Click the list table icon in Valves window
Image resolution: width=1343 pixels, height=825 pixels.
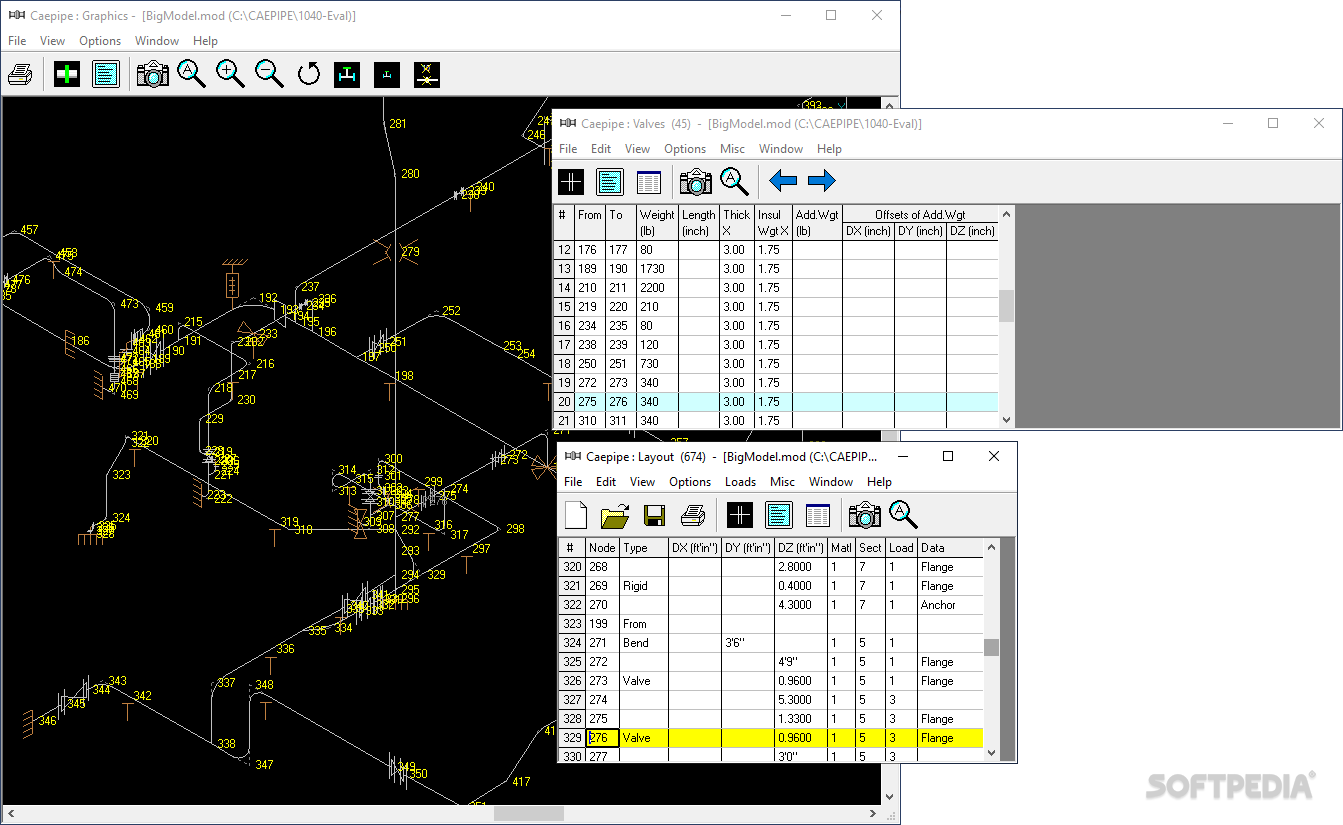[x=649, y=181]
